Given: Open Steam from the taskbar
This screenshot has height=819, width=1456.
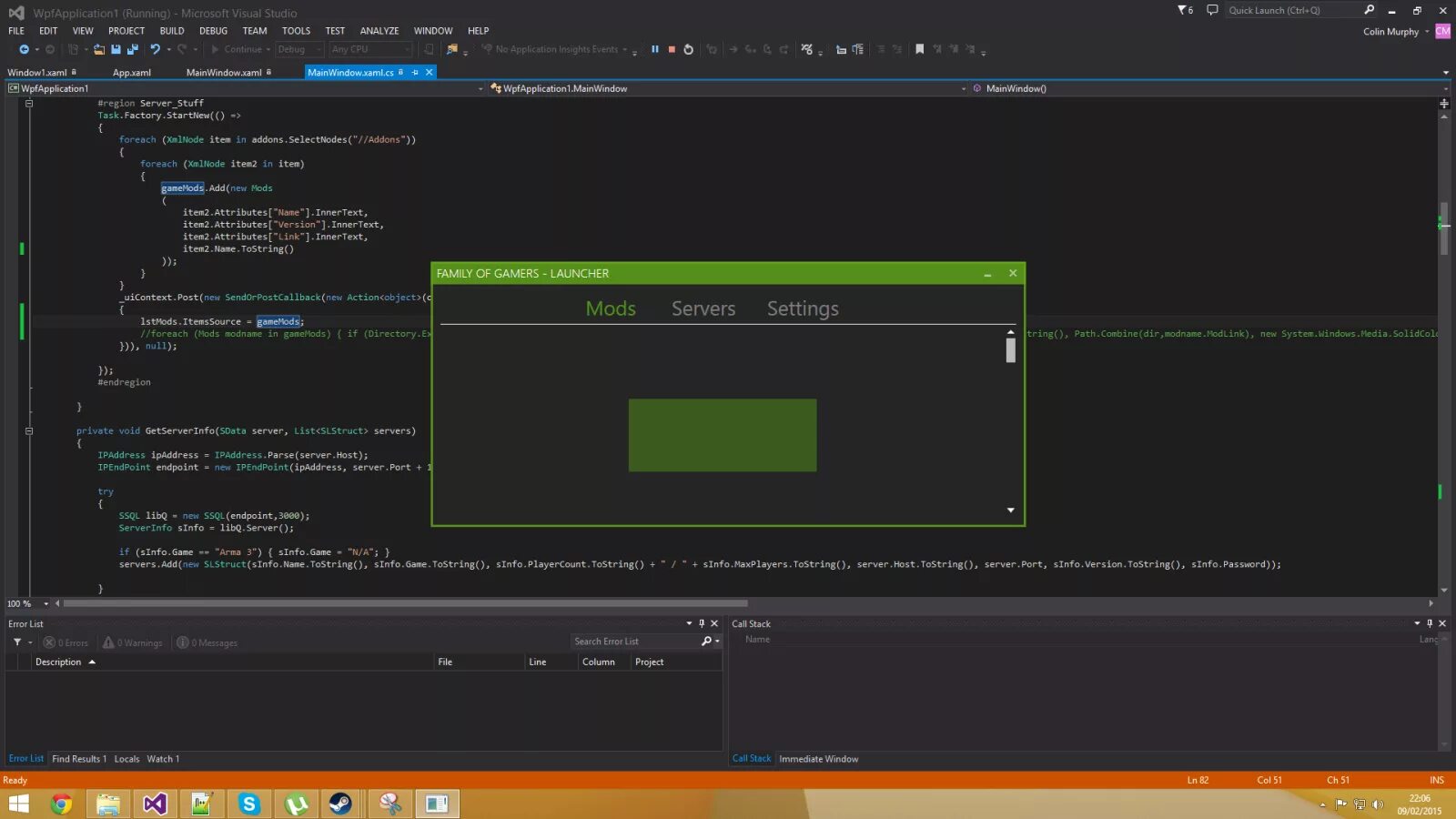Looking at the screenshot, I should pyautogui.click(x=341, y=804).
